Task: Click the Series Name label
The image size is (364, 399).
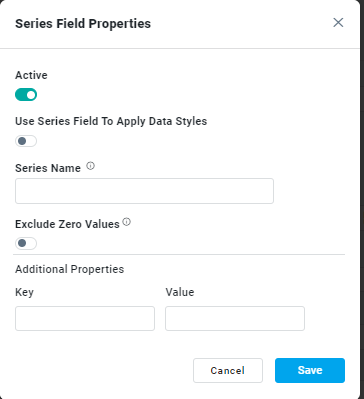Action: pos(48,168)
